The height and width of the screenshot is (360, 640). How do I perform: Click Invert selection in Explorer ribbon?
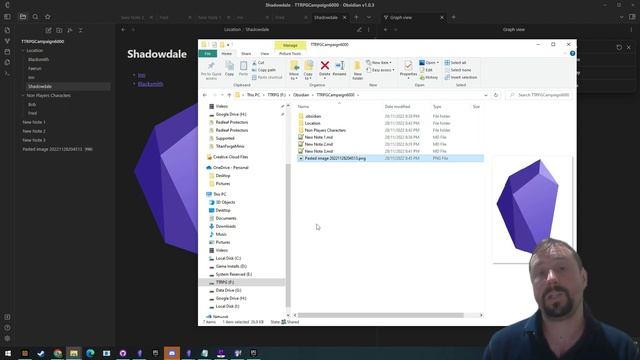click(x=460, y=77)
